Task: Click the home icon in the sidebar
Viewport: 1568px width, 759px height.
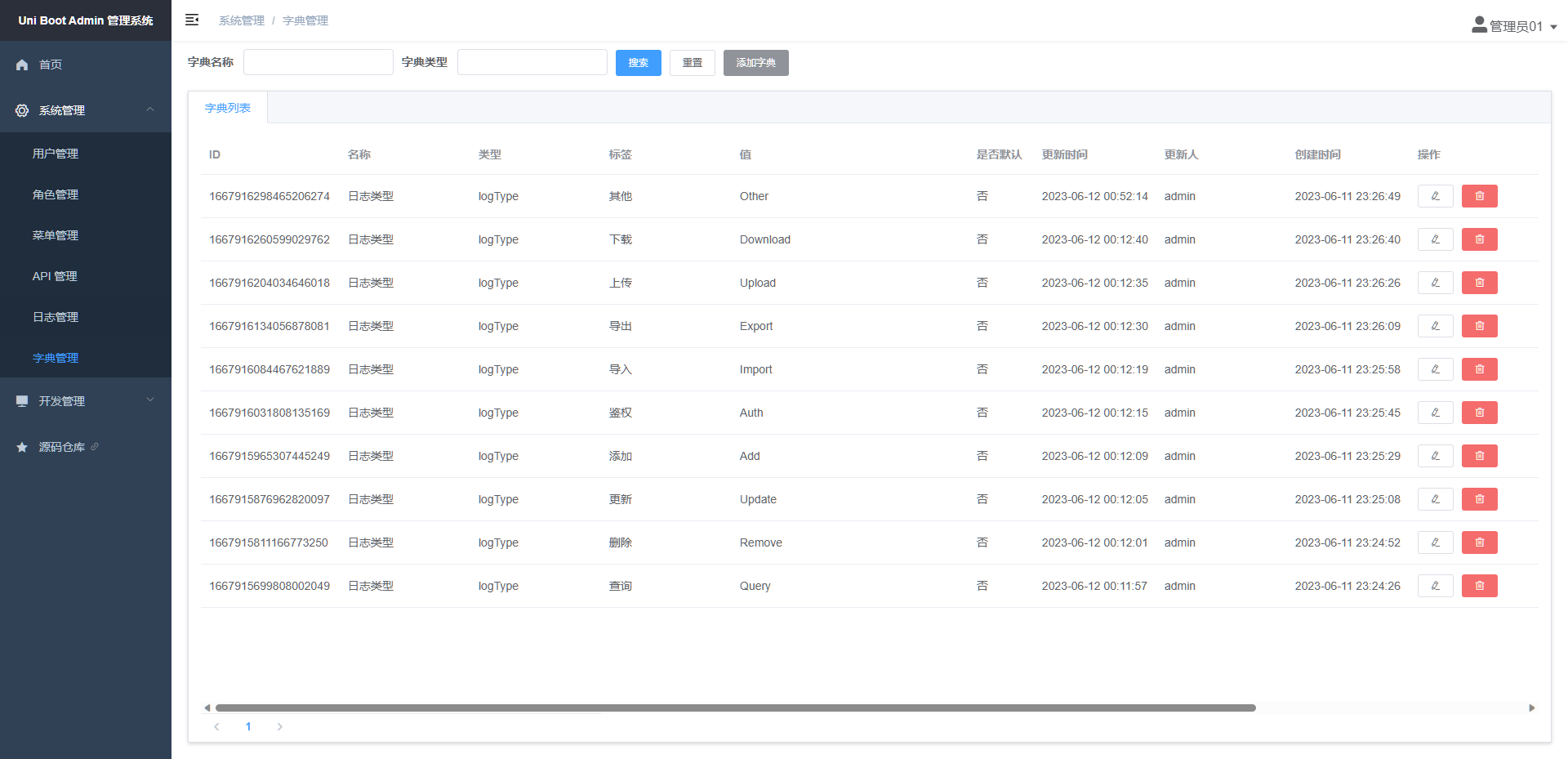Action: coord(22,65)
